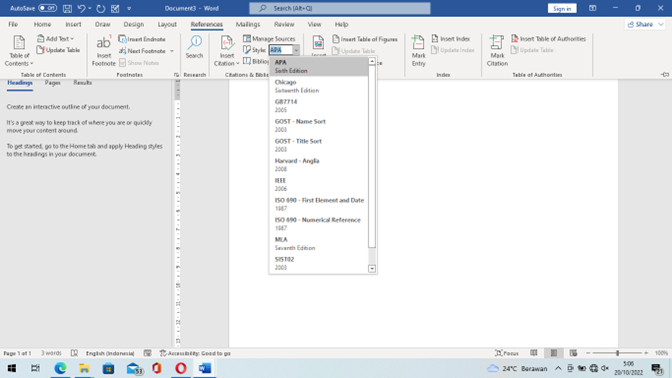Open Focus mode

point(507,353)
